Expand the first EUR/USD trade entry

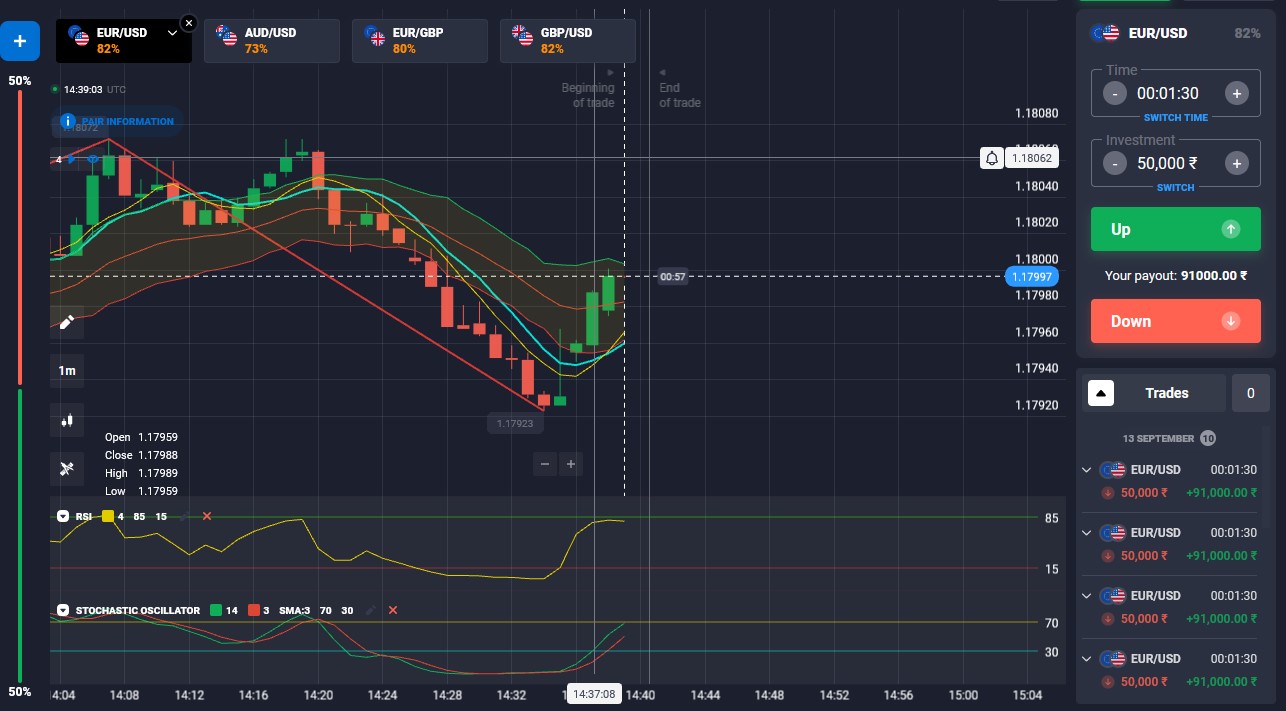[x=1087, y=469]
